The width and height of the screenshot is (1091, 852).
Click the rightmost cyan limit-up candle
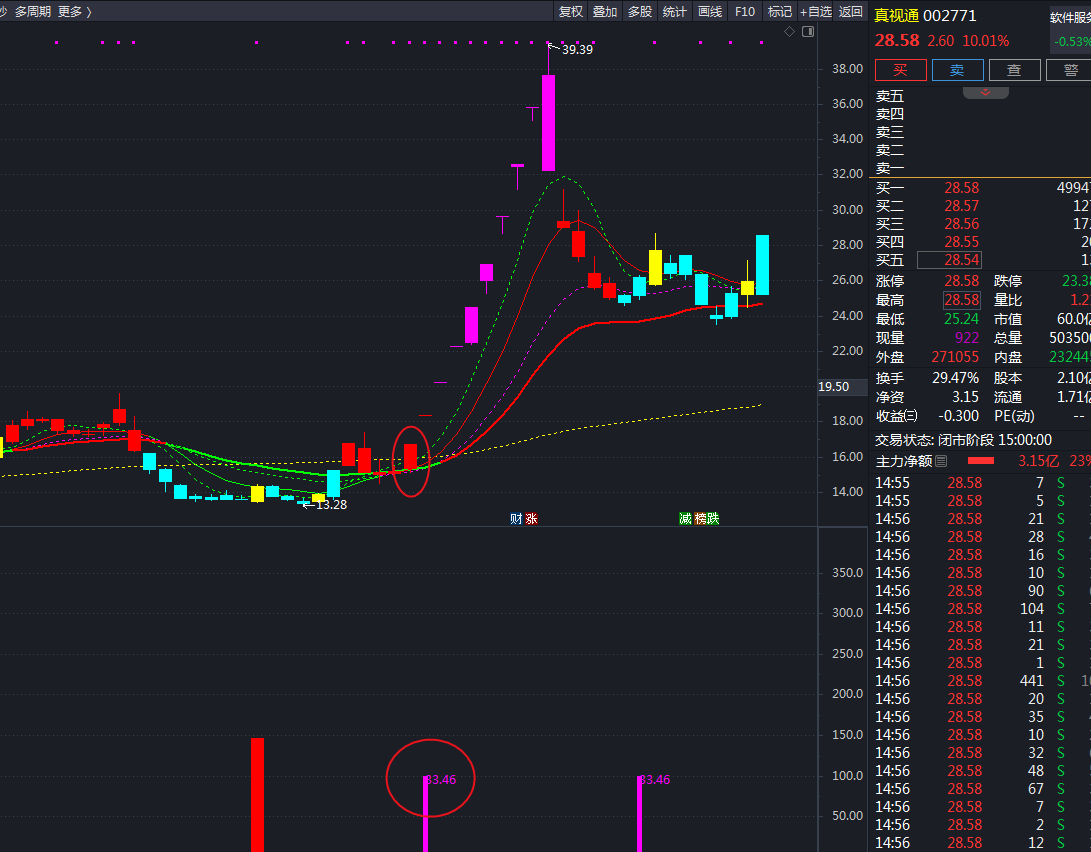pyautogui.click(x=763, y=265)
